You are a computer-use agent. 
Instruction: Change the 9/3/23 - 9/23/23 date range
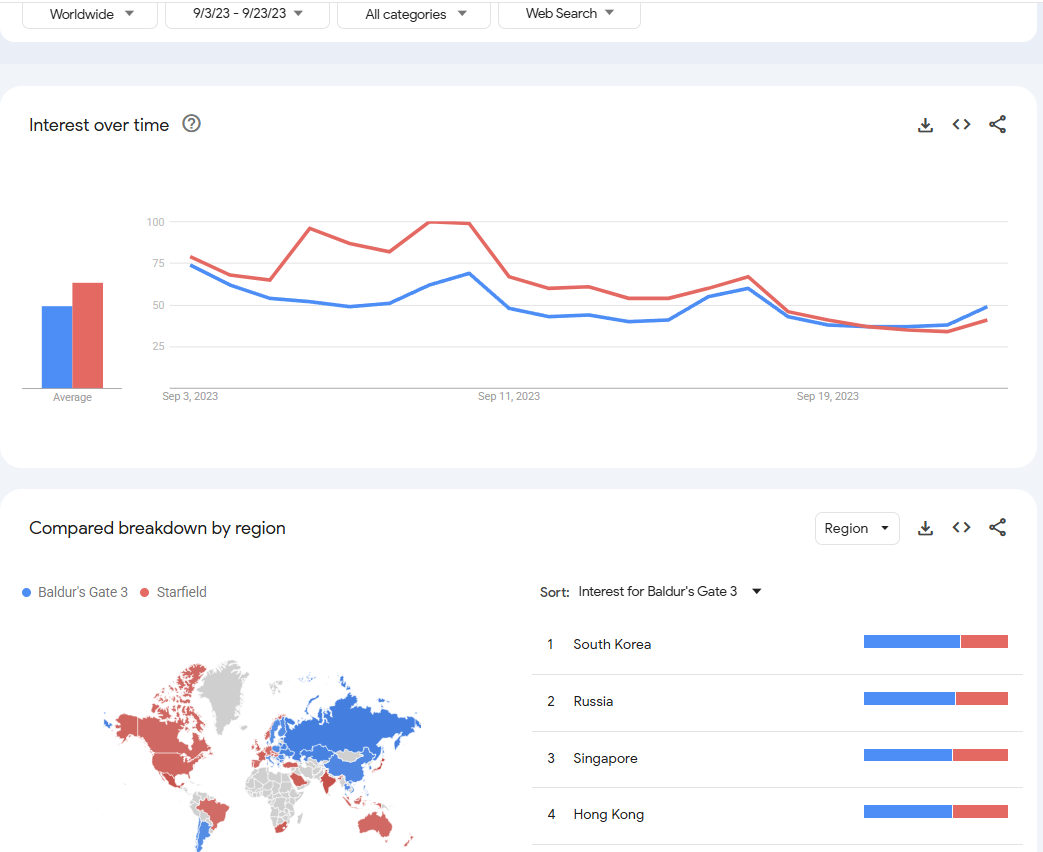coord(247,14)
